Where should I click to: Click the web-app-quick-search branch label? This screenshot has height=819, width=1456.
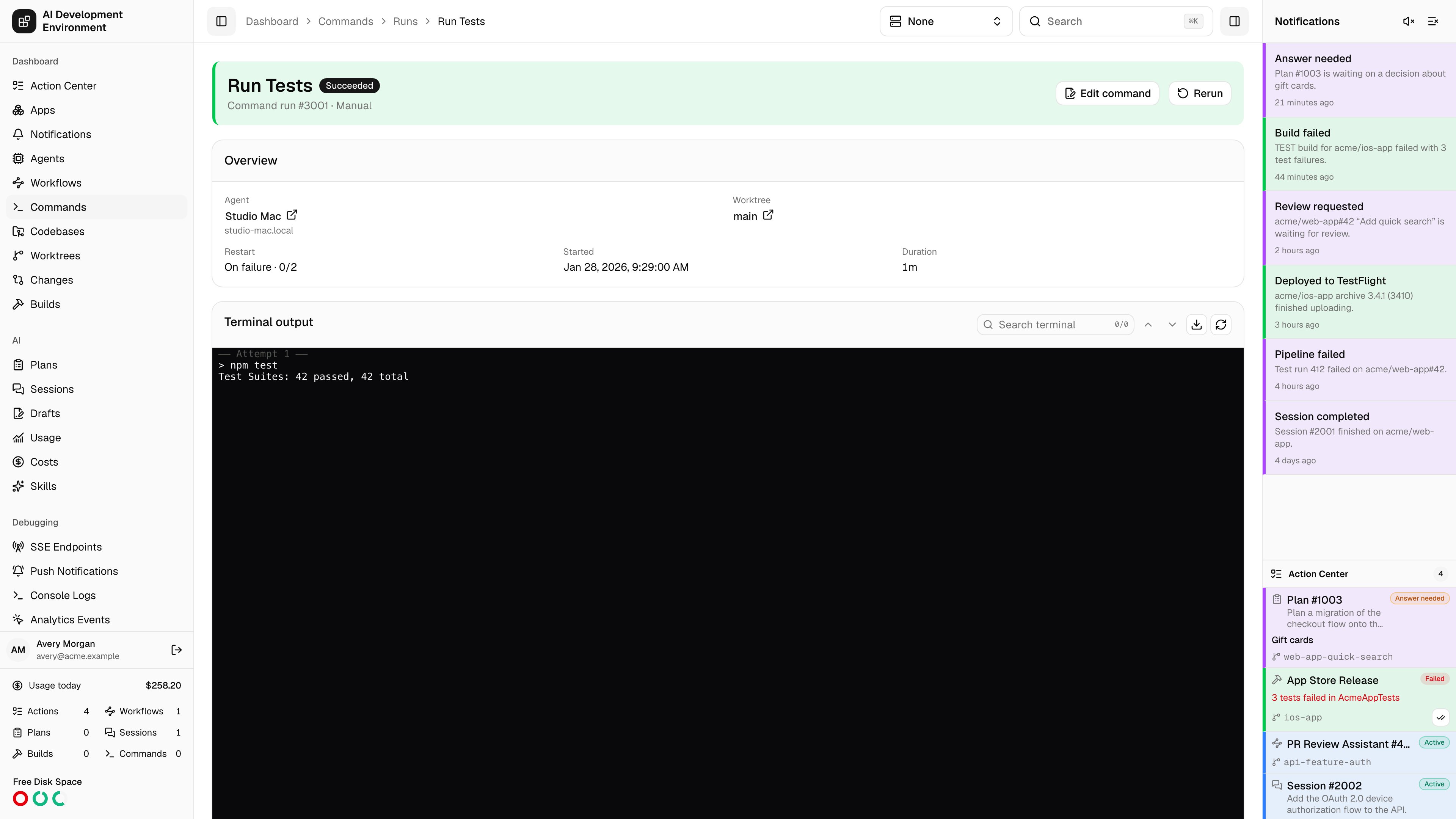click(1338, 657)
